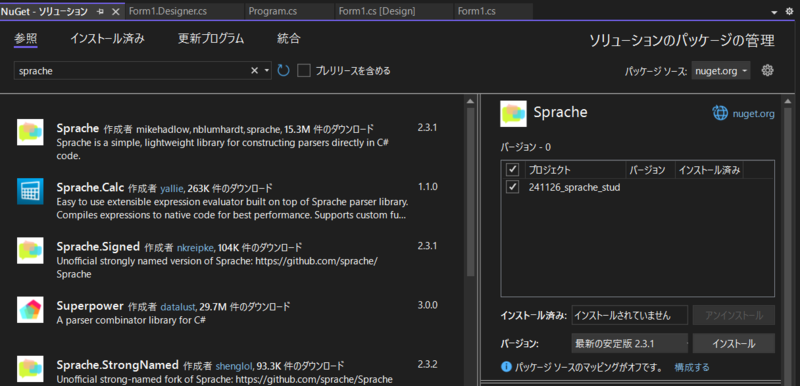Uncheck the 241126_sprache_stud project checkbox
This screenshot has height=386, width=800.
[512, 187]
